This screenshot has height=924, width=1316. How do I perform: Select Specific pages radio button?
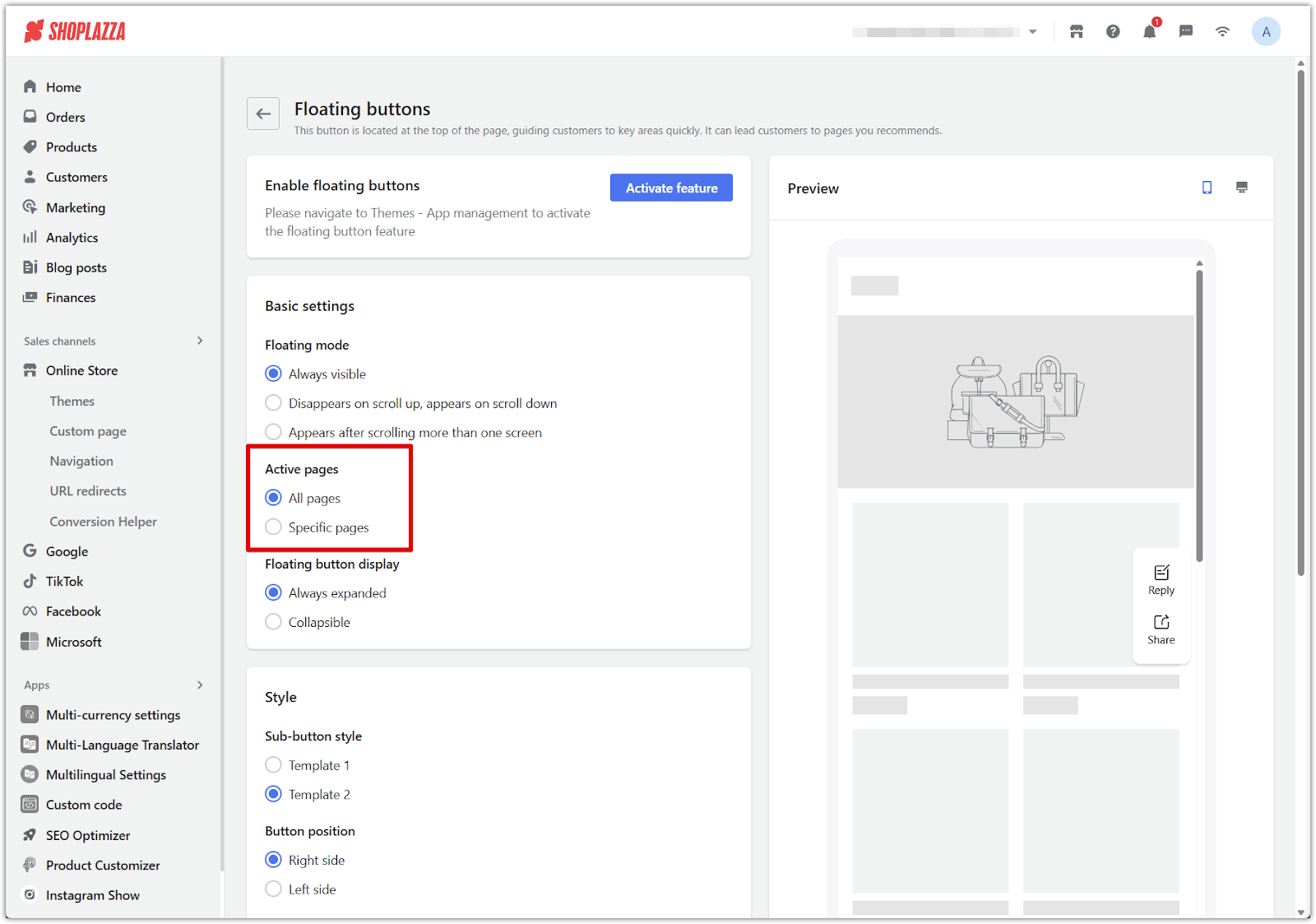point(274,527)
